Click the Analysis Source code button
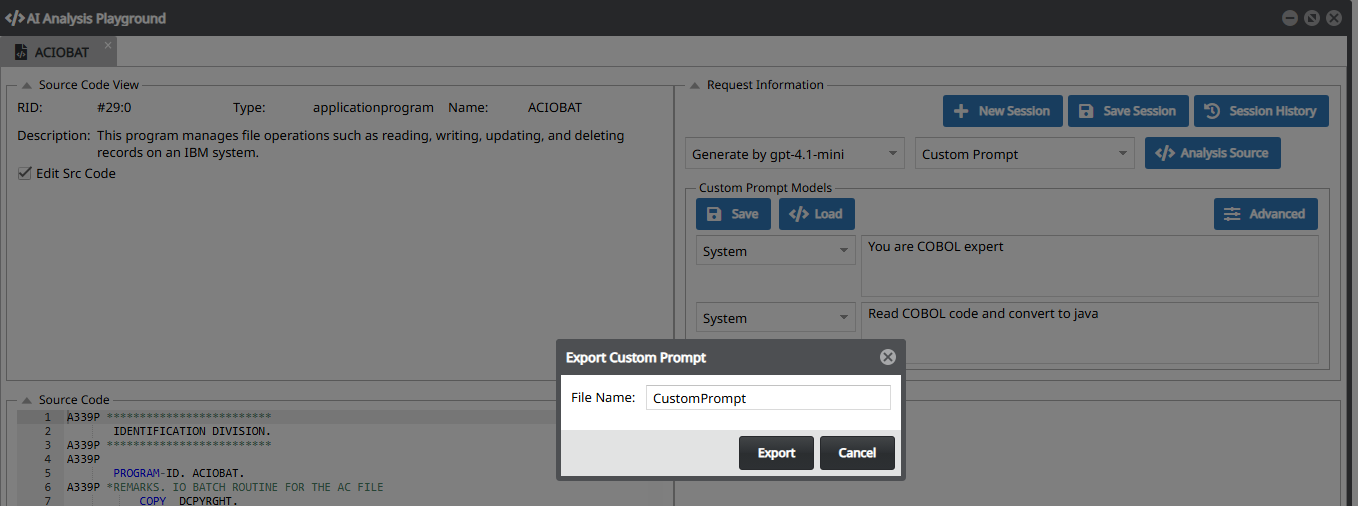 (x=1212, y=153)
